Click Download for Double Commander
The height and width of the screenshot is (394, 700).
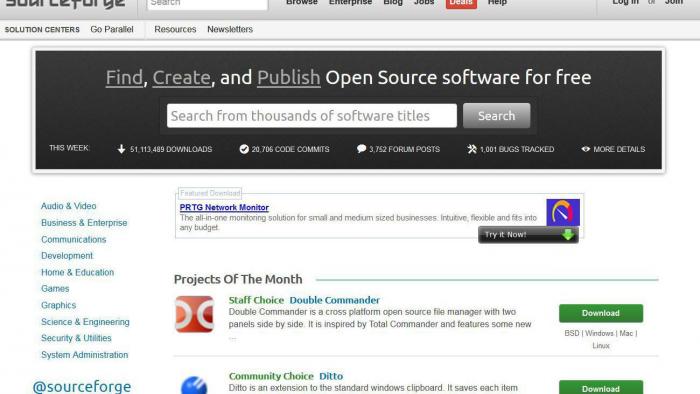pos(601,313)
